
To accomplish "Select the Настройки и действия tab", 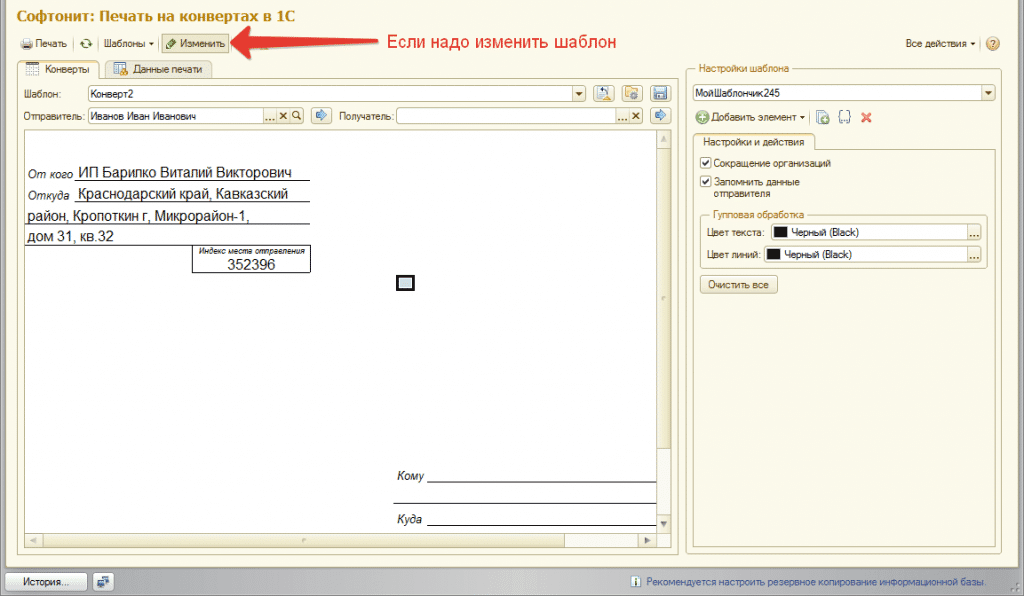I will pos(754,142).
